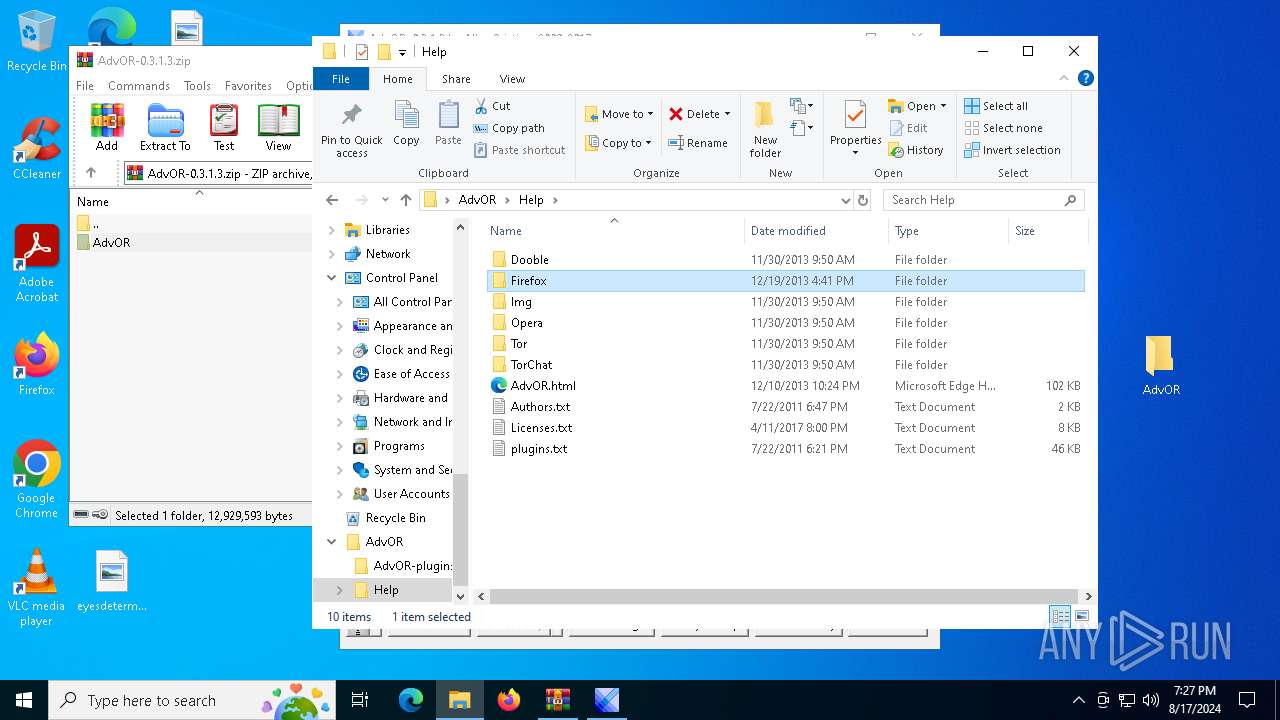The image size is (1280, 720).
Task: Select the Dooble folder
Action: [785, 260]
